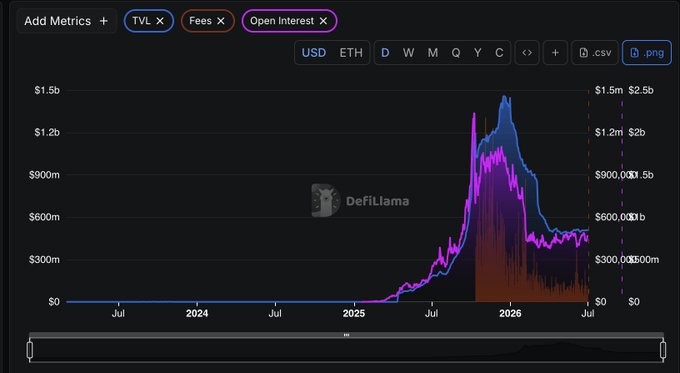Click the 2025 x-axis label
The image size is (680, 373).
(353, 313)
